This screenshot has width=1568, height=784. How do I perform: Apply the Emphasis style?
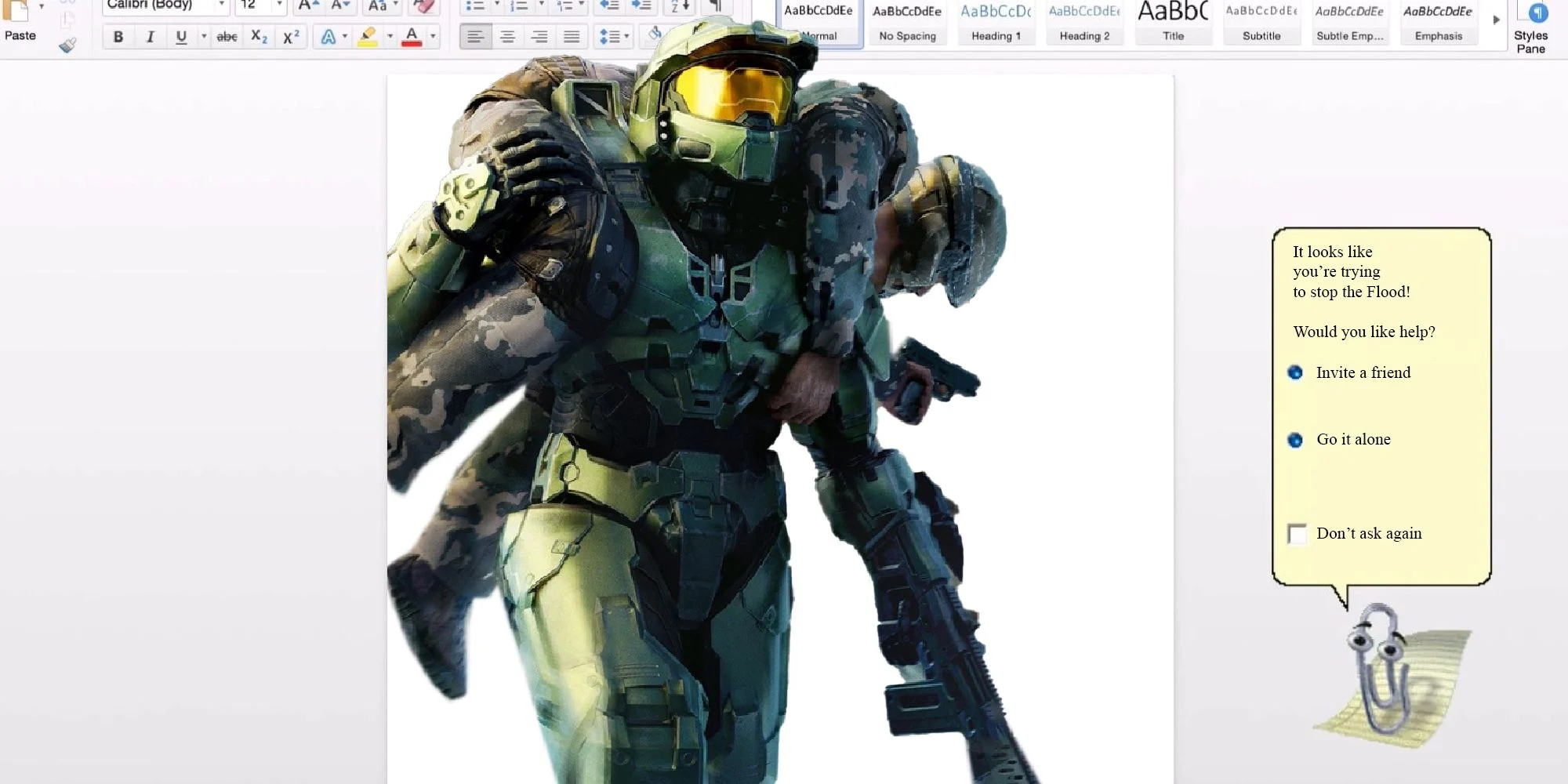(1438, 24)
